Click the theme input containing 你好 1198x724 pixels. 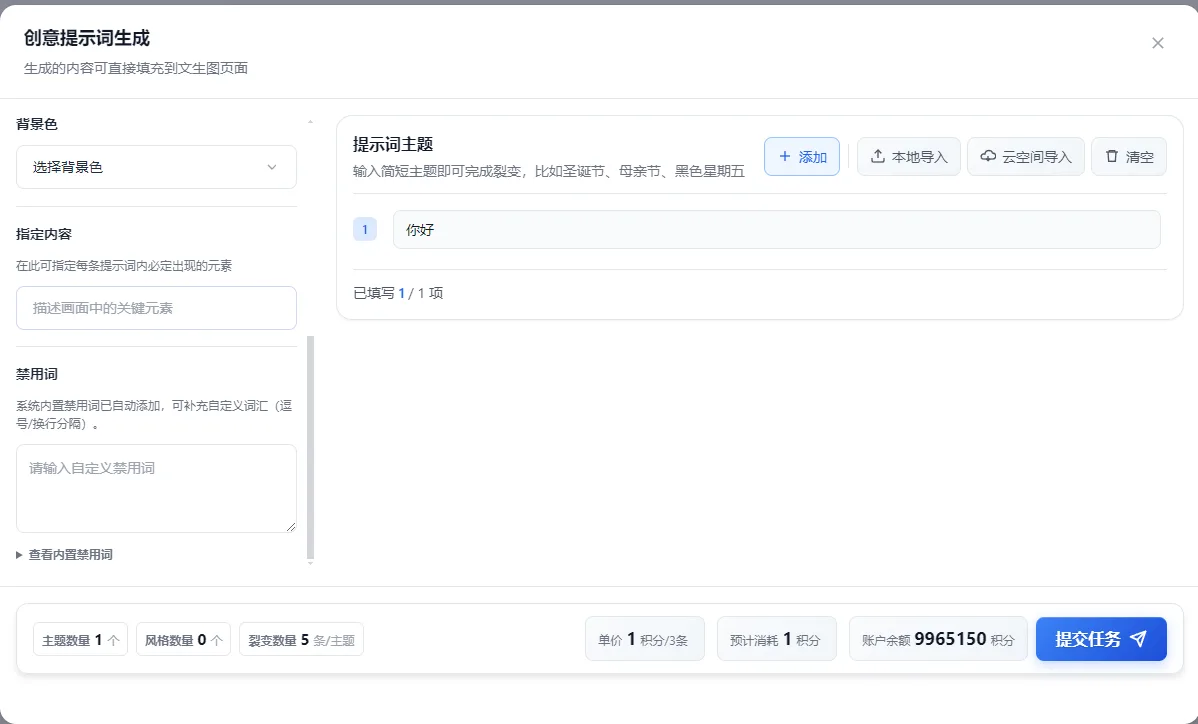tap(776, 230)
